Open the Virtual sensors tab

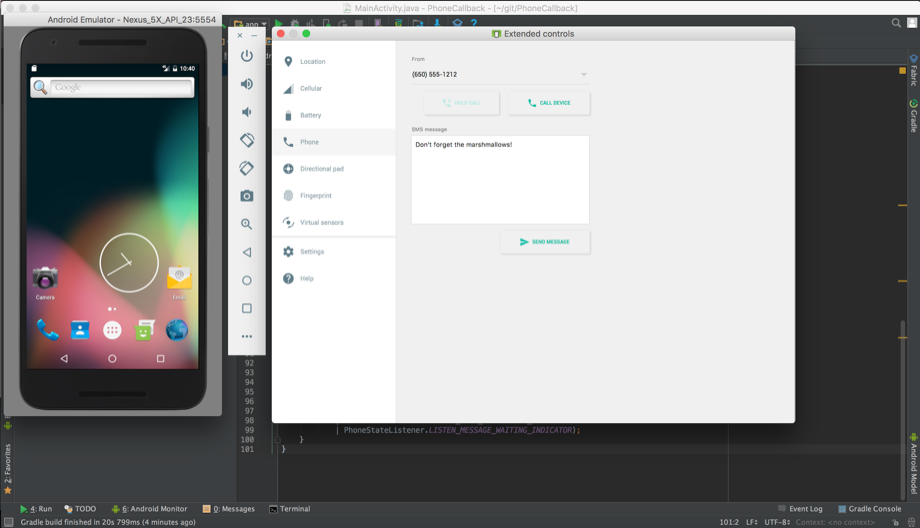pyautogui.click(x=334, y=223)
